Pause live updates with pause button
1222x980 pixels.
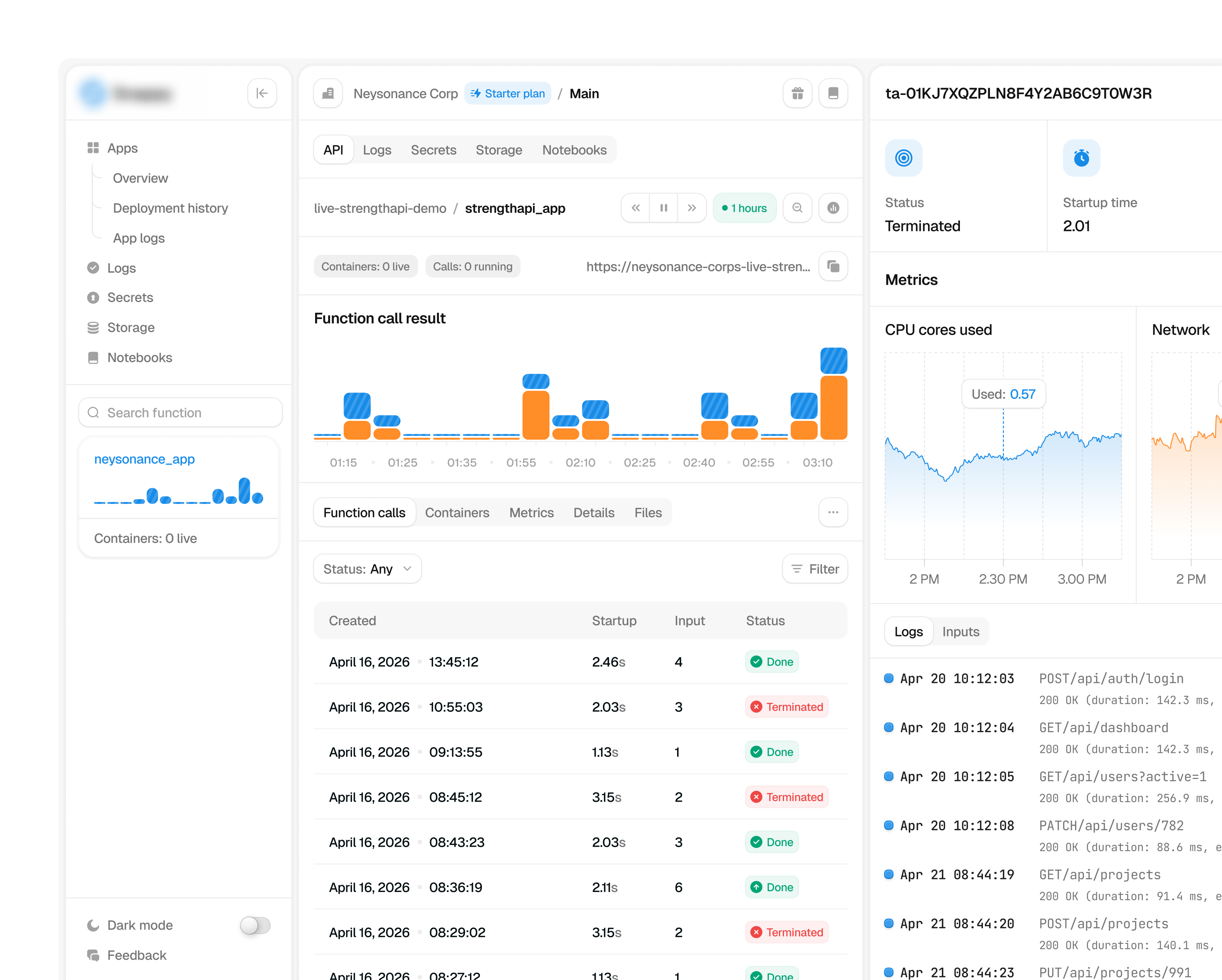click(x=664, y=208)
